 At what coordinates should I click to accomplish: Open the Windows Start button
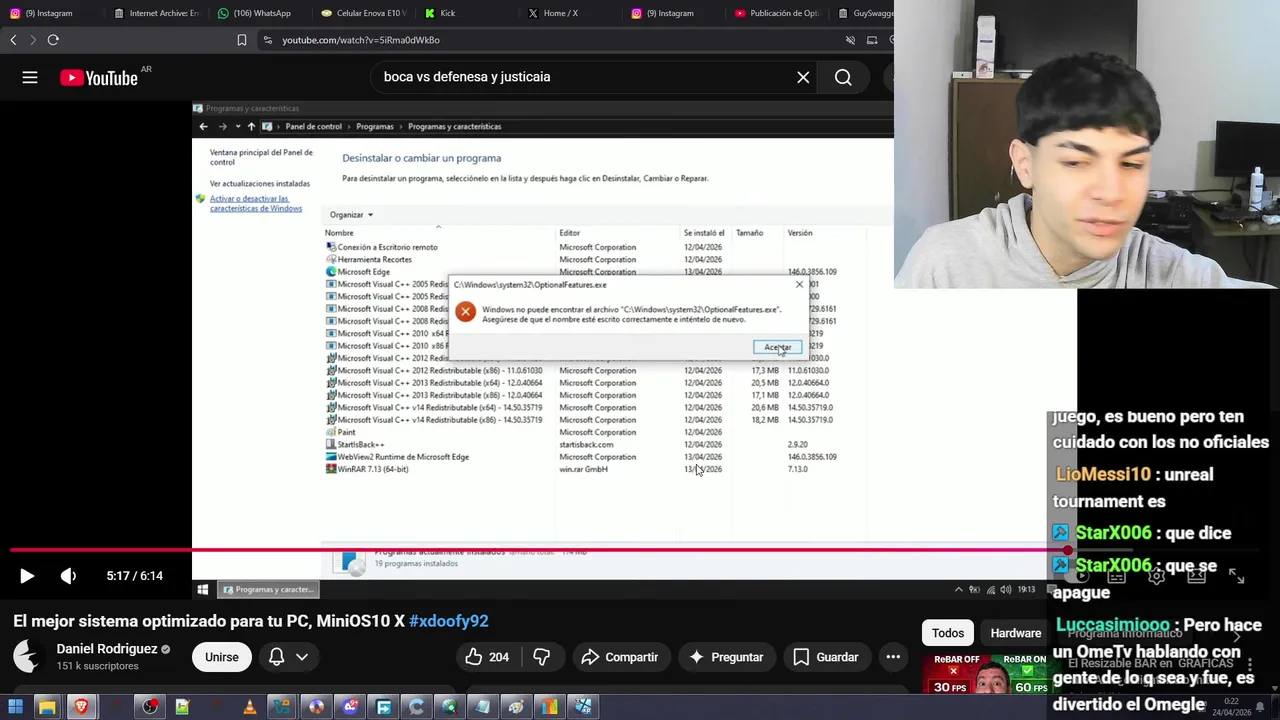coord(15,707)
